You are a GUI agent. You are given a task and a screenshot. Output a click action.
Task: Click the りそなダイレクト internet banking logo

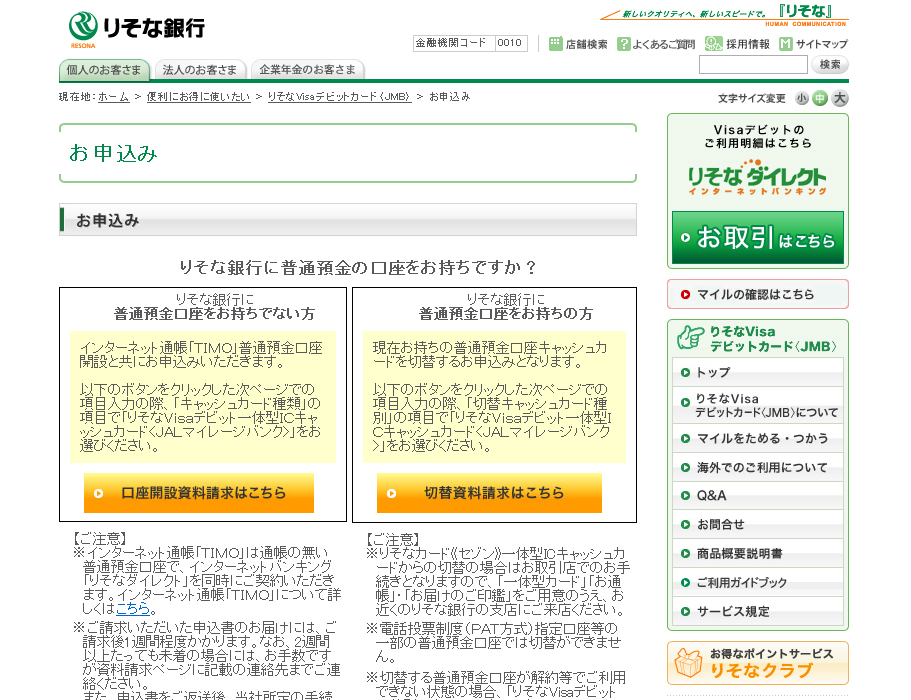(757, 178)
